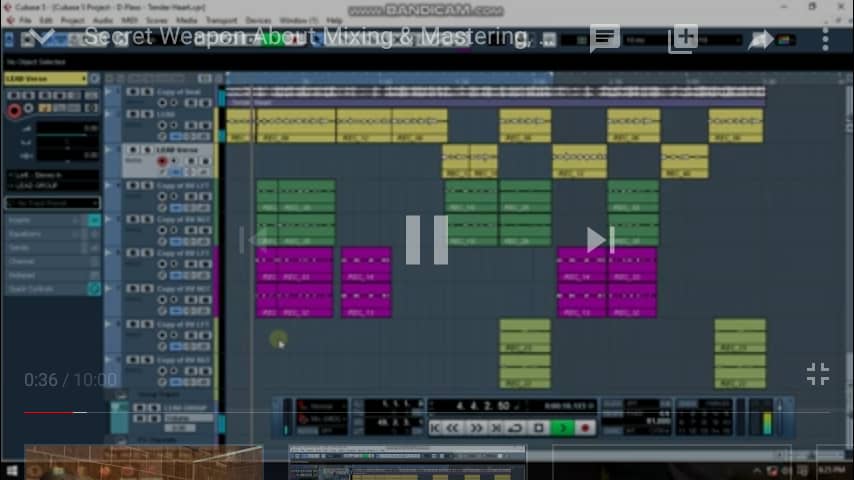Mute the LEAD Verse track
This screenshot has height=480, width=854.
pos(132,149)
